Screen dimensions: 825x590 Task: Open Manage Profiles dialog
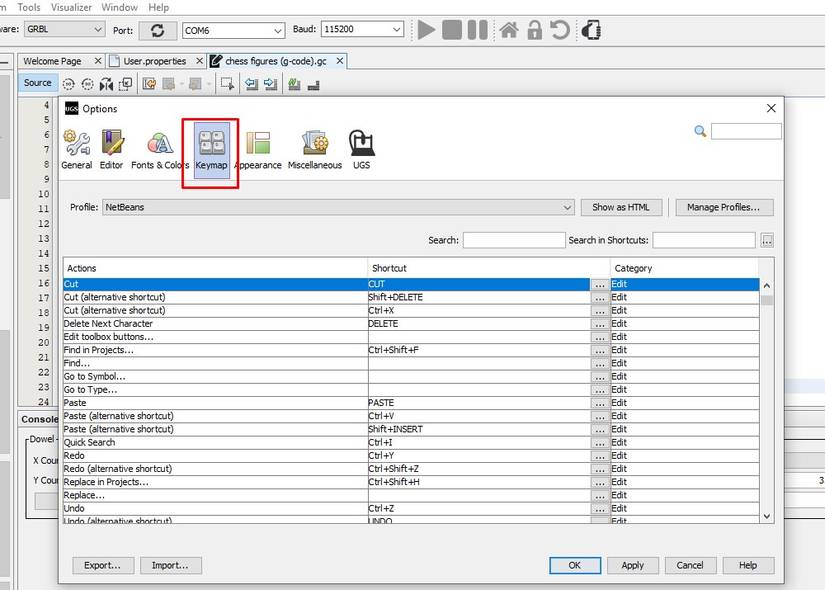click(x=723, y=207)
